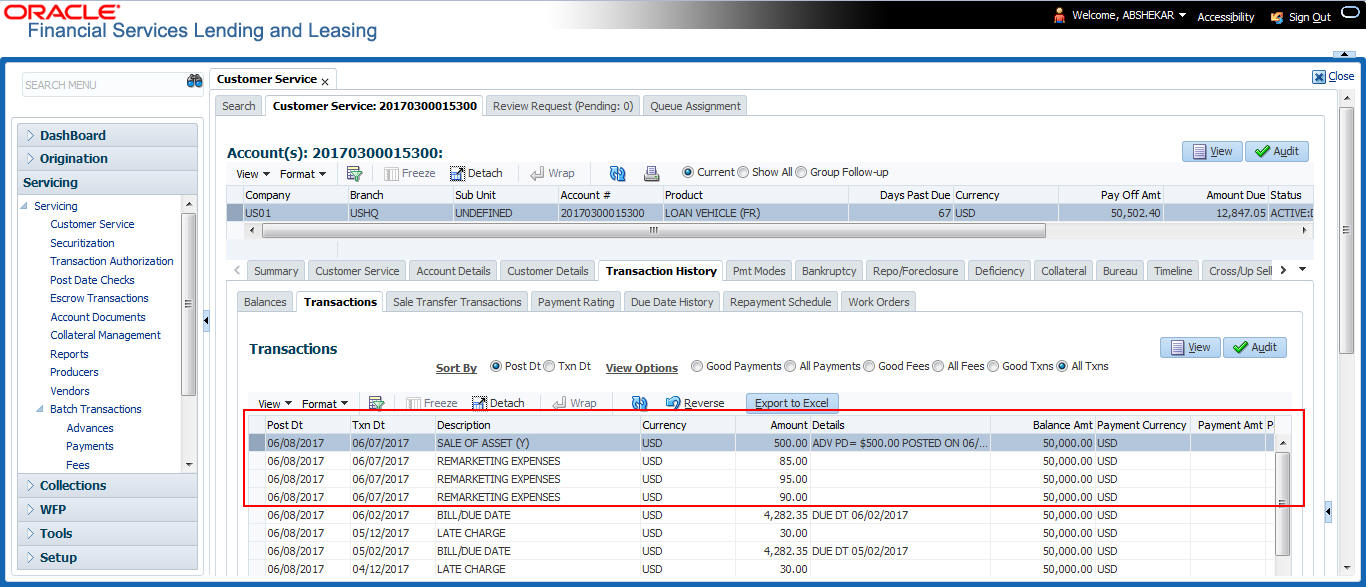1366x587 pixels.
Task: Open Format dropdown in Account(s) toolbar
Action: click(x=303, y=174)
